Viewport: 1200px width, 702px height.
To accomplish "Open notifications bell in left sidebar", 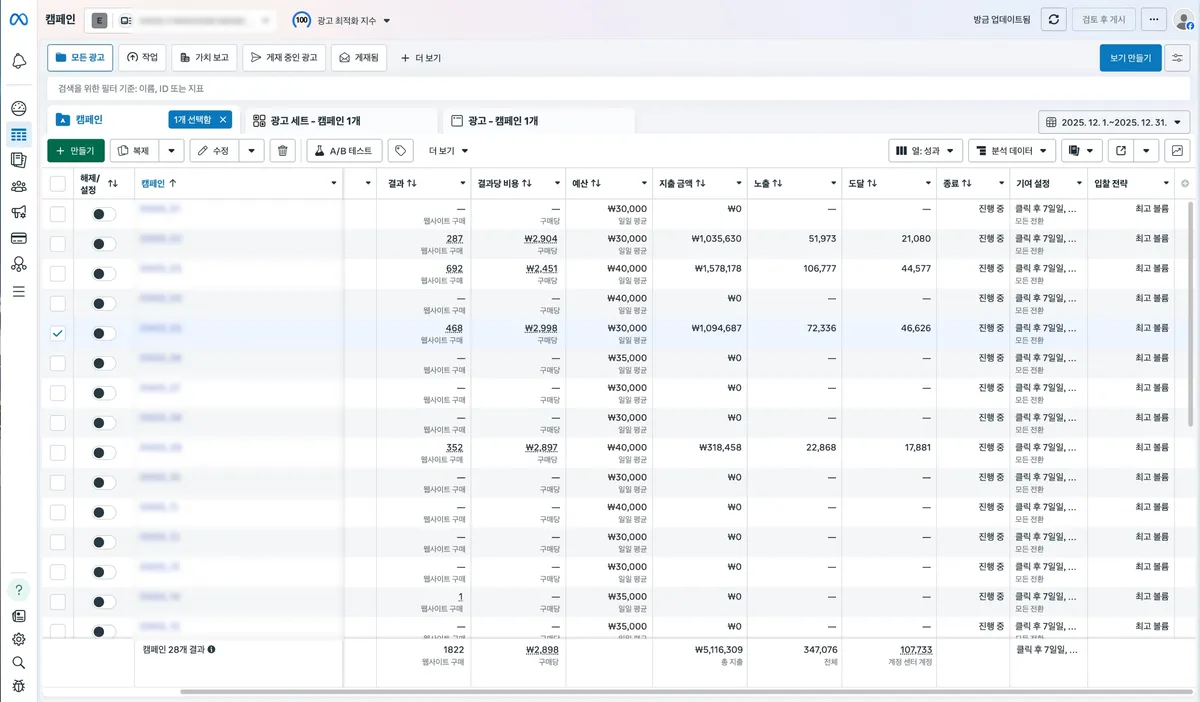I will pos(18,62).
